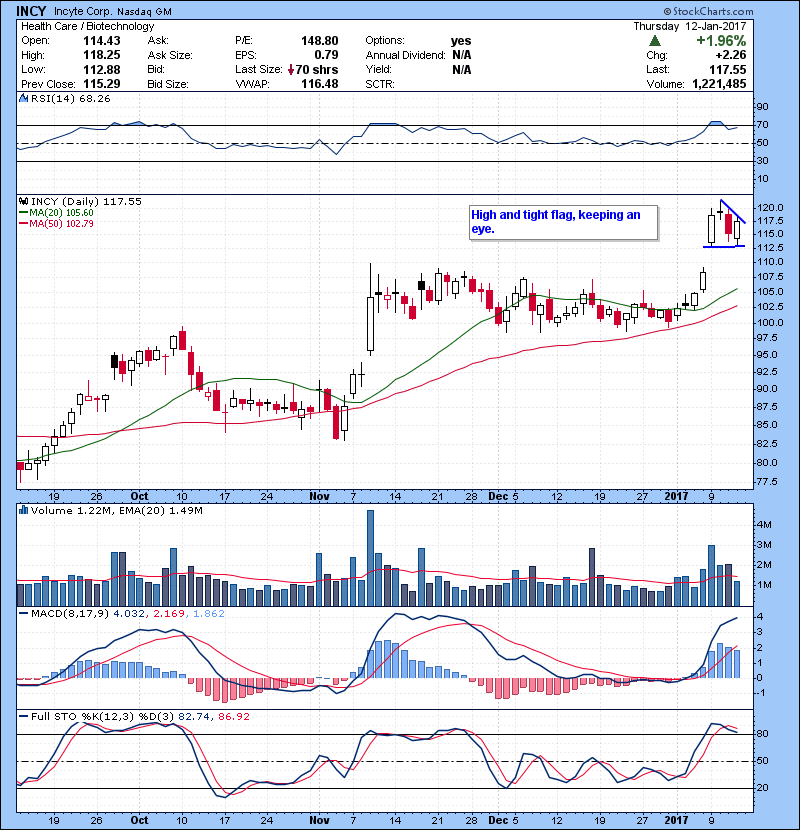Click the candlestick icon beside INCY (Daily)
This screenshot has height=830, width=800.
tap(23, 201)
